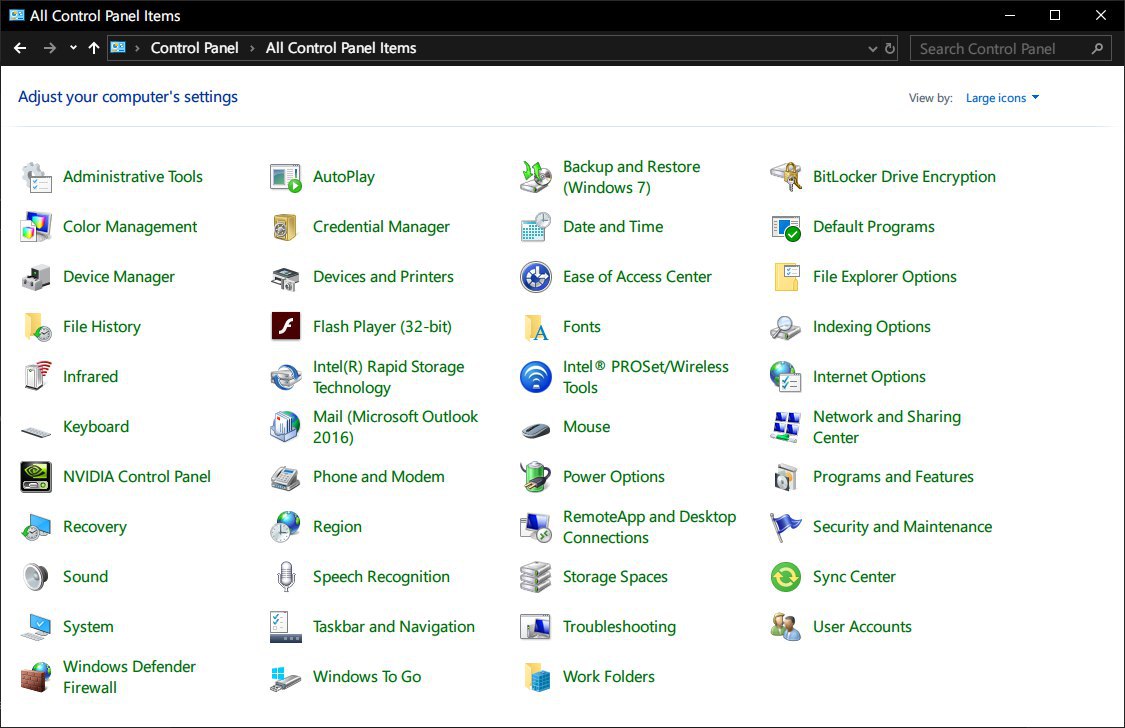The width and height of the screenshot is (1125, 728).
Task: Click the AutoPlay icon
Action: (x=286, y=177)
